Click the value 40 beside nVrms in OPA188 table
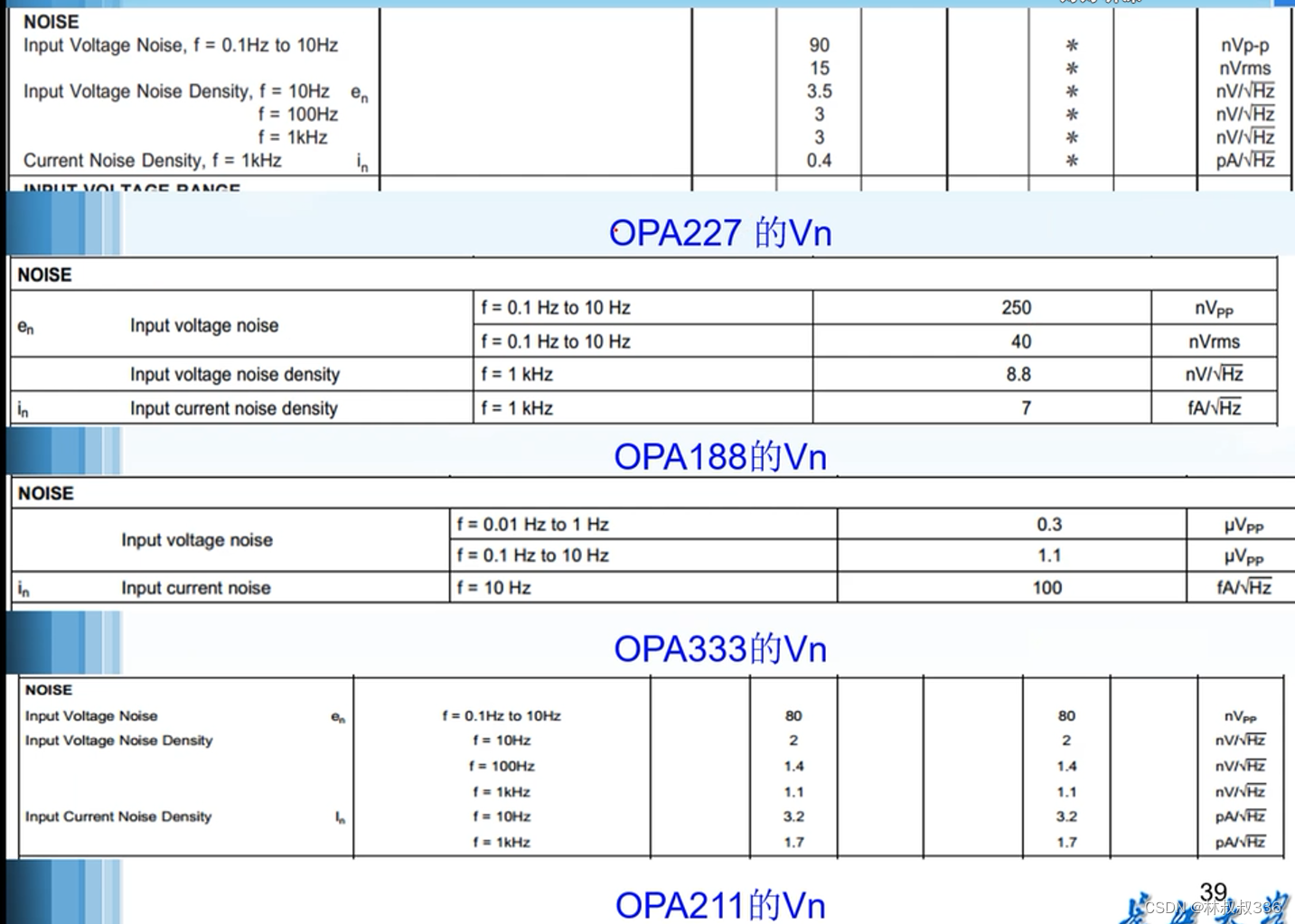 tap(1021, 341)
